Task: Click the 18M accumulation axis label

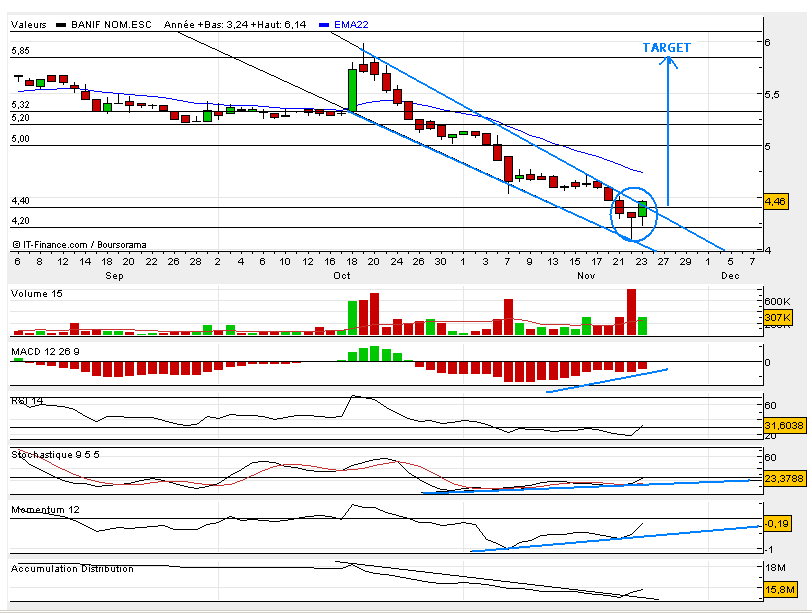Action: click(775, 567)
